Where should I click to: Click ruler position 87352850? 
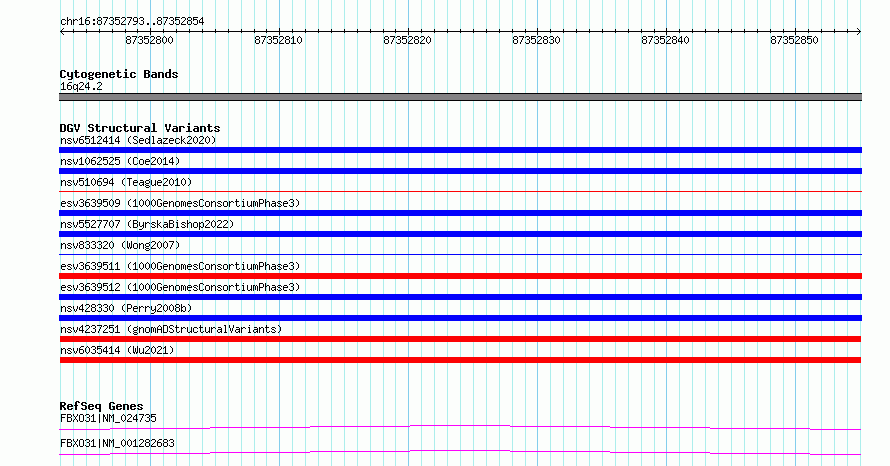794,40
